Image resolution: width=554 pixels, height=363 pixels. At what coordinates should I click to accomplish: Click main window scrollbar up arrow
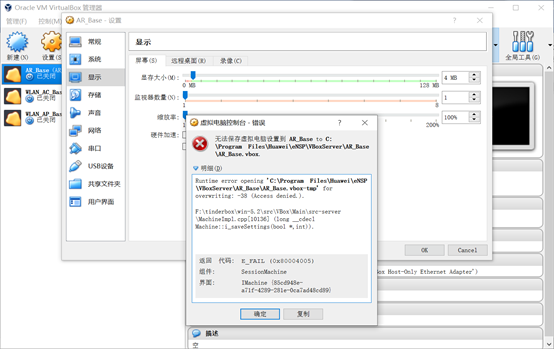[x=549, y=68]
